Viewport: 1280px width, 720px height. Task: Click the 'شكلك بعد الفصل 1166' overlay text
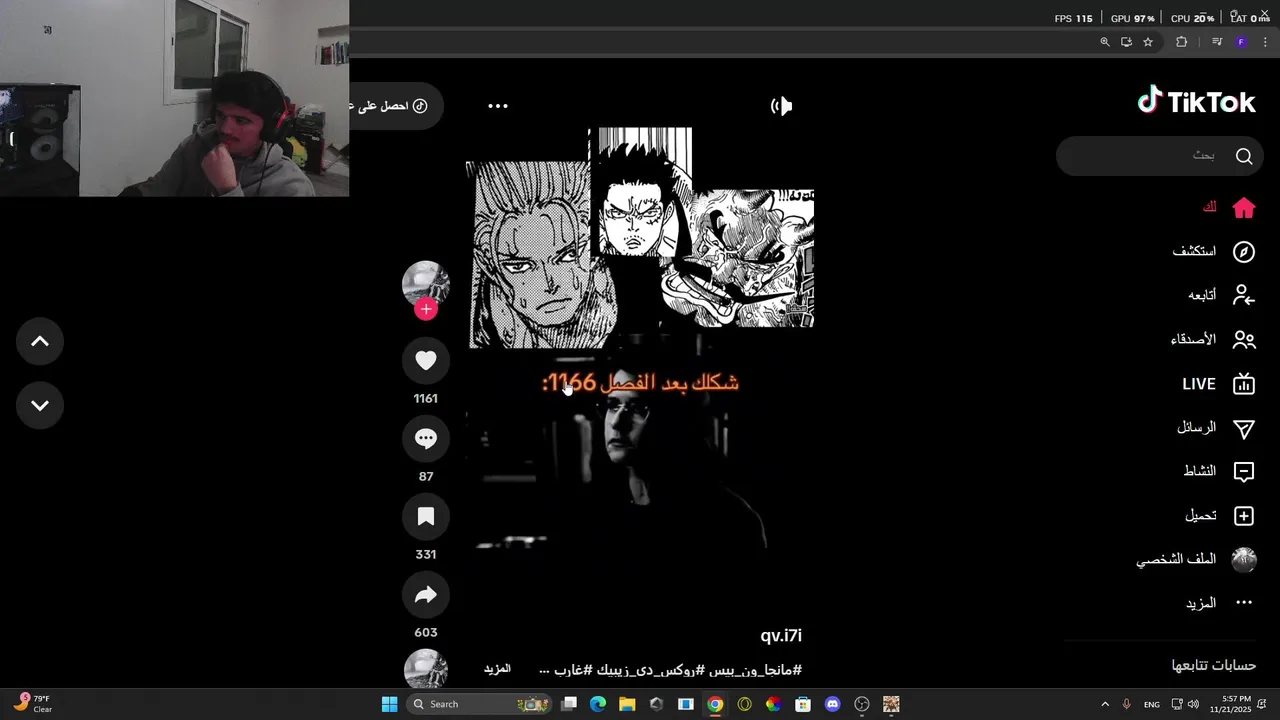pos(640,383)
